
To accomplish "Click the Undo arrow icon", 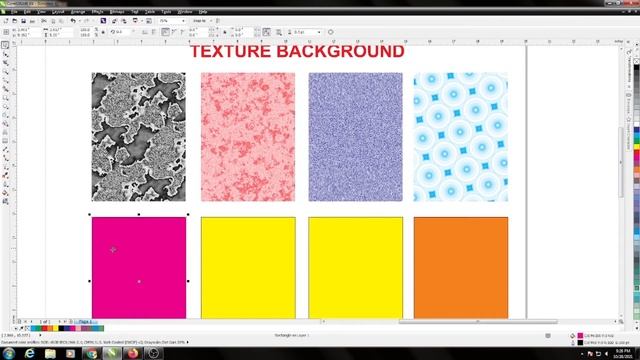I will pos(73,21).
